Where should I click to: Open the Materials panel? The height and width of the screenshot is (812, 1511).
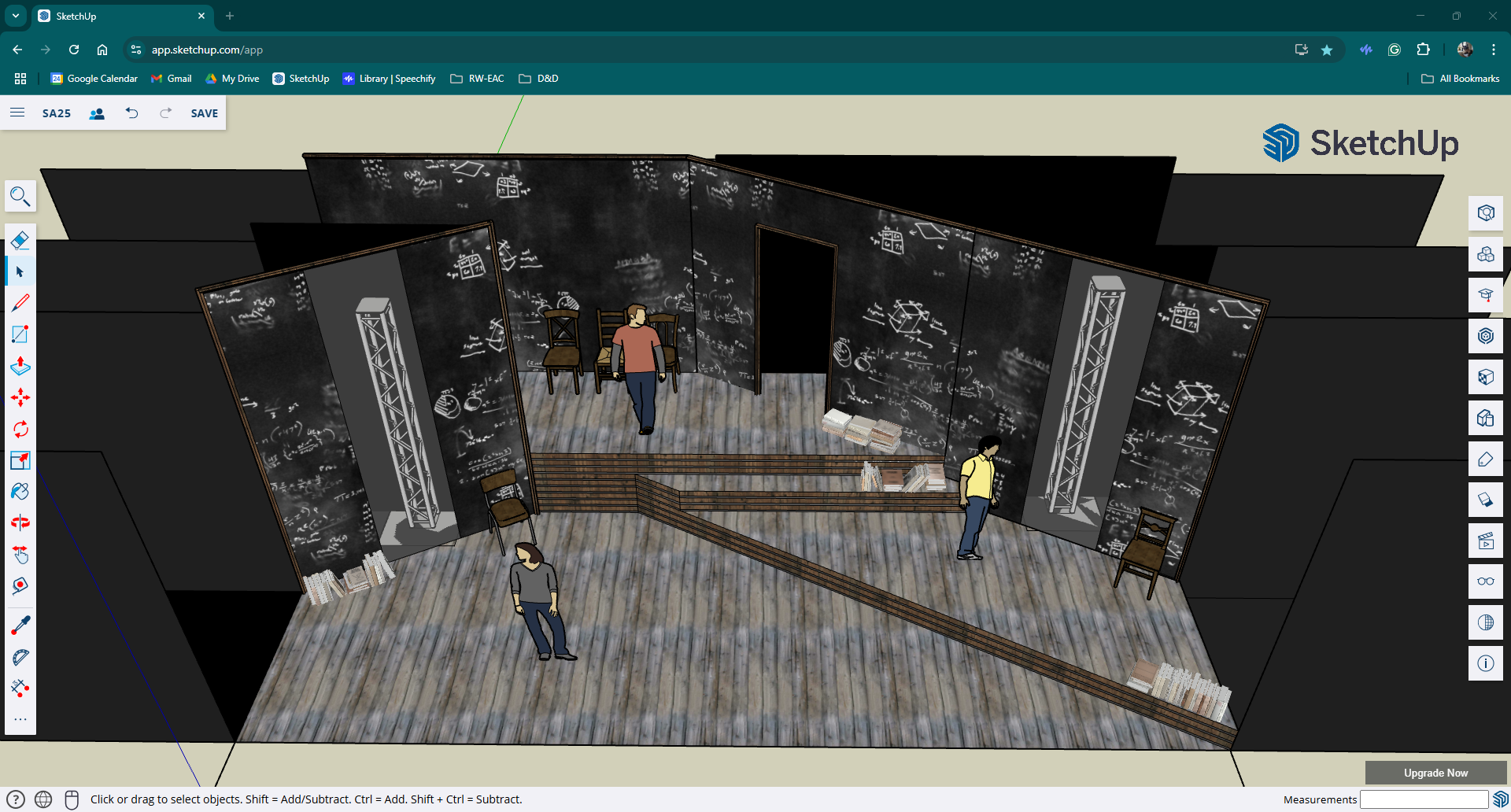[1486, 377]
